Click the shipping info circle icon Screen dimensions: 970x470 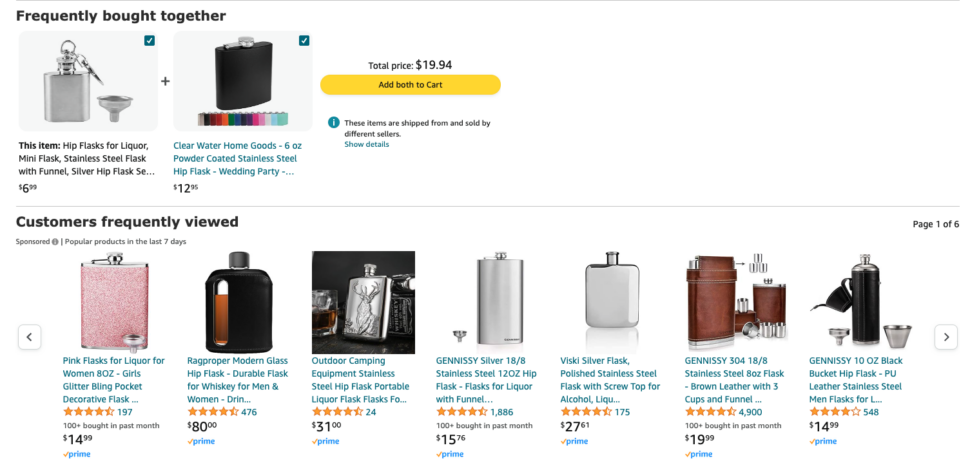pyautogui.click(x=334, y=123)
